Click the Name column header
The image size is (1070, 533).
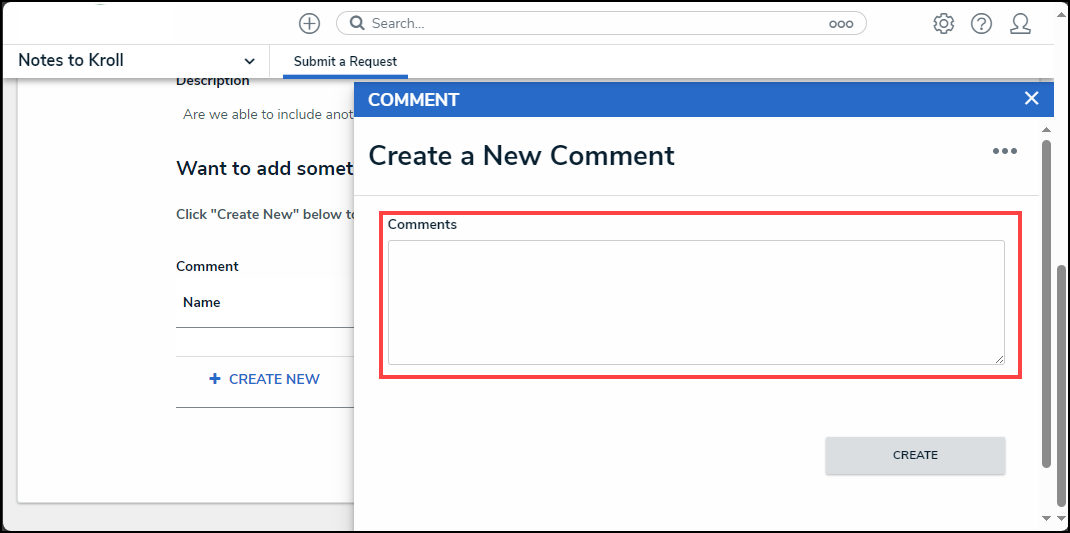(x=201, y=302)
